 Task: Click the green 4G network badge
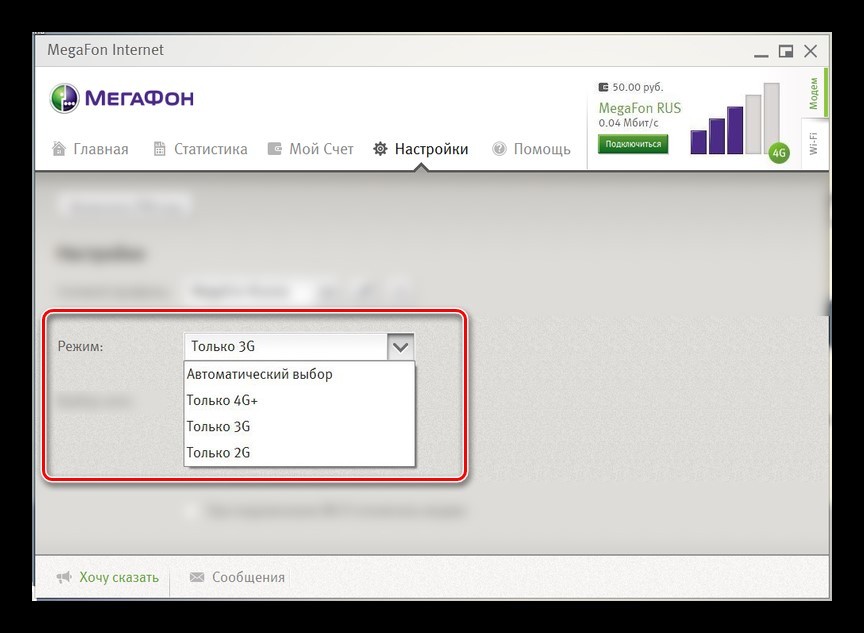coord(779,153)
